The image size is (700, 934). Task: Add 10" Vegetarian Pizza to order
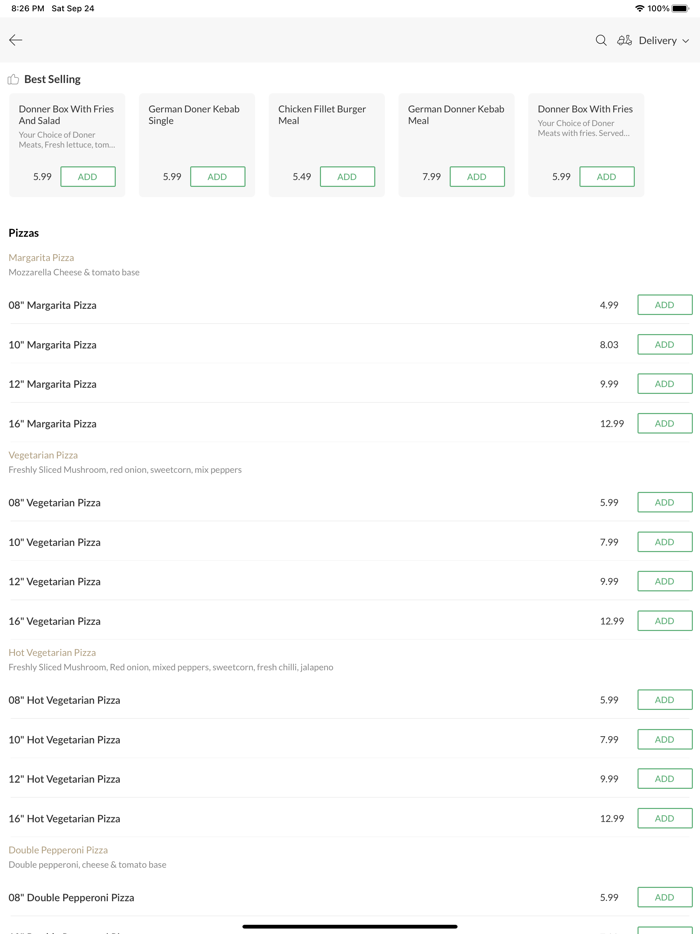(664, 542)
